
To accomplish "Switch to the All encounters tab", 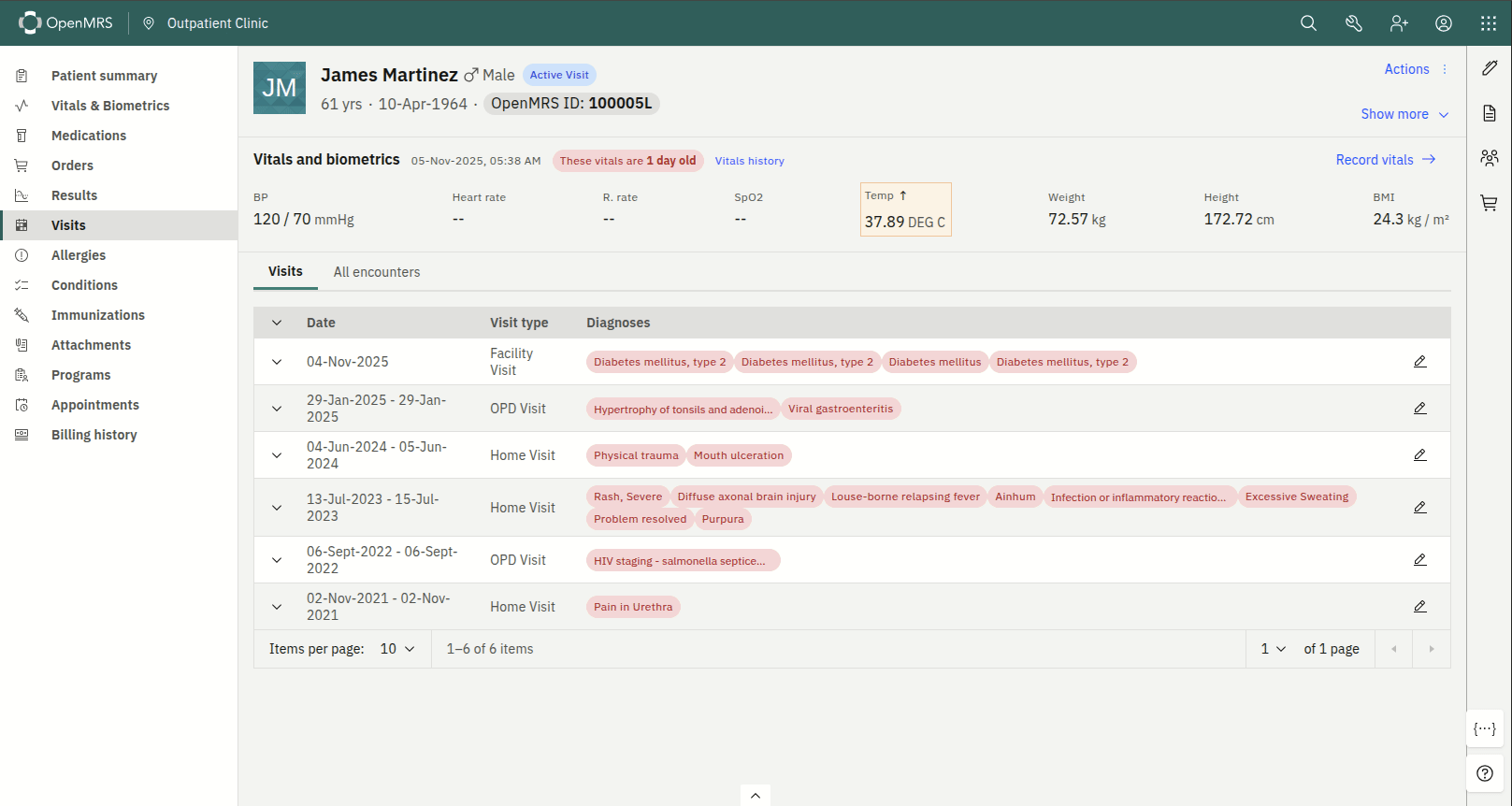I will click(x=377, y=272).
